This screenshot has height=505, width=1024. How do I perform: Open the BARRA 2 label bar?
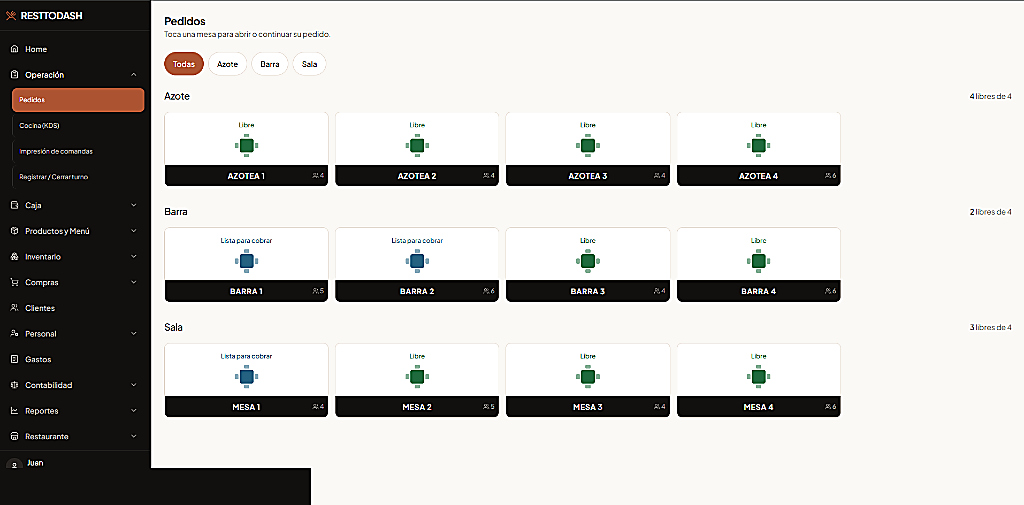click(x=417, y=291)
